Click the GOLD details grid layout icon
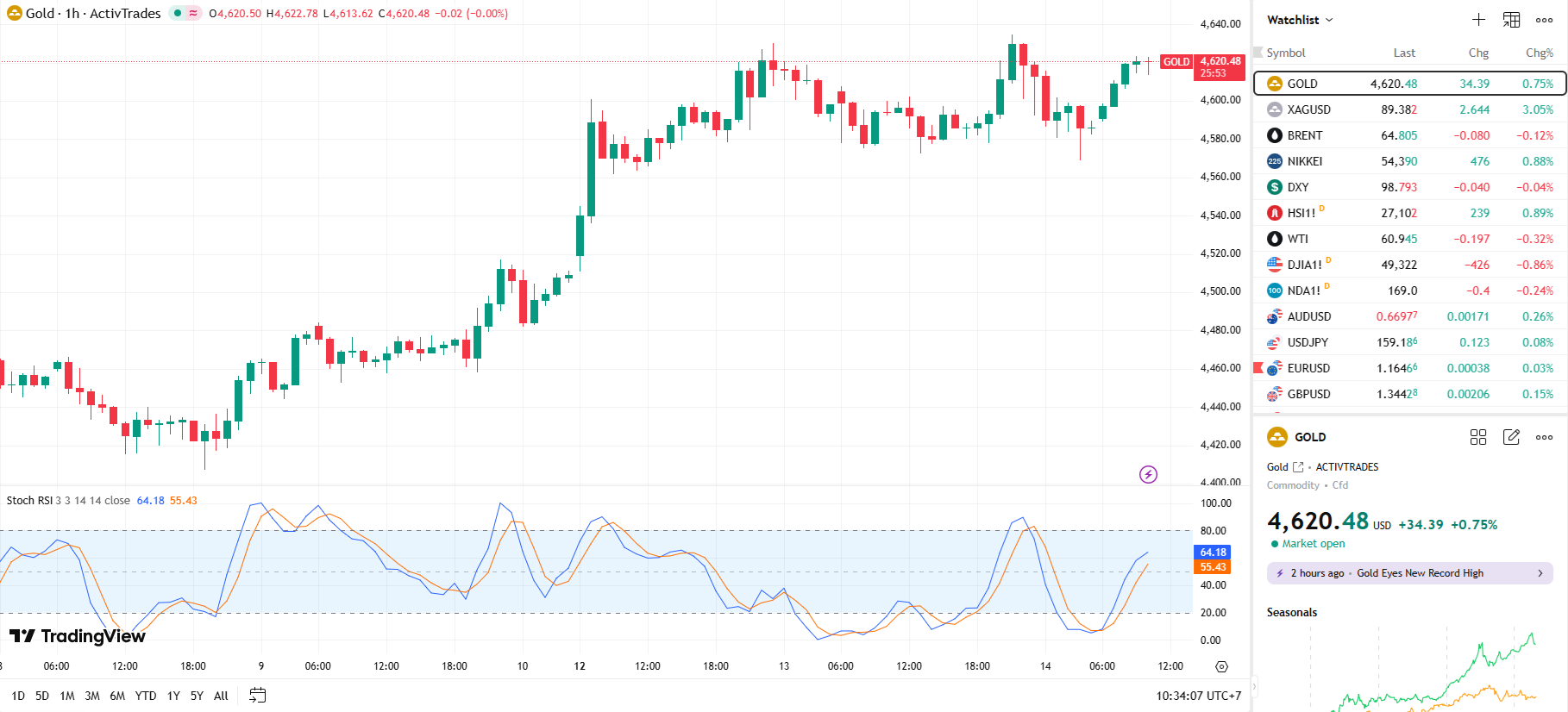This screenshot has height=712, width=1568. coord(1478,437)
